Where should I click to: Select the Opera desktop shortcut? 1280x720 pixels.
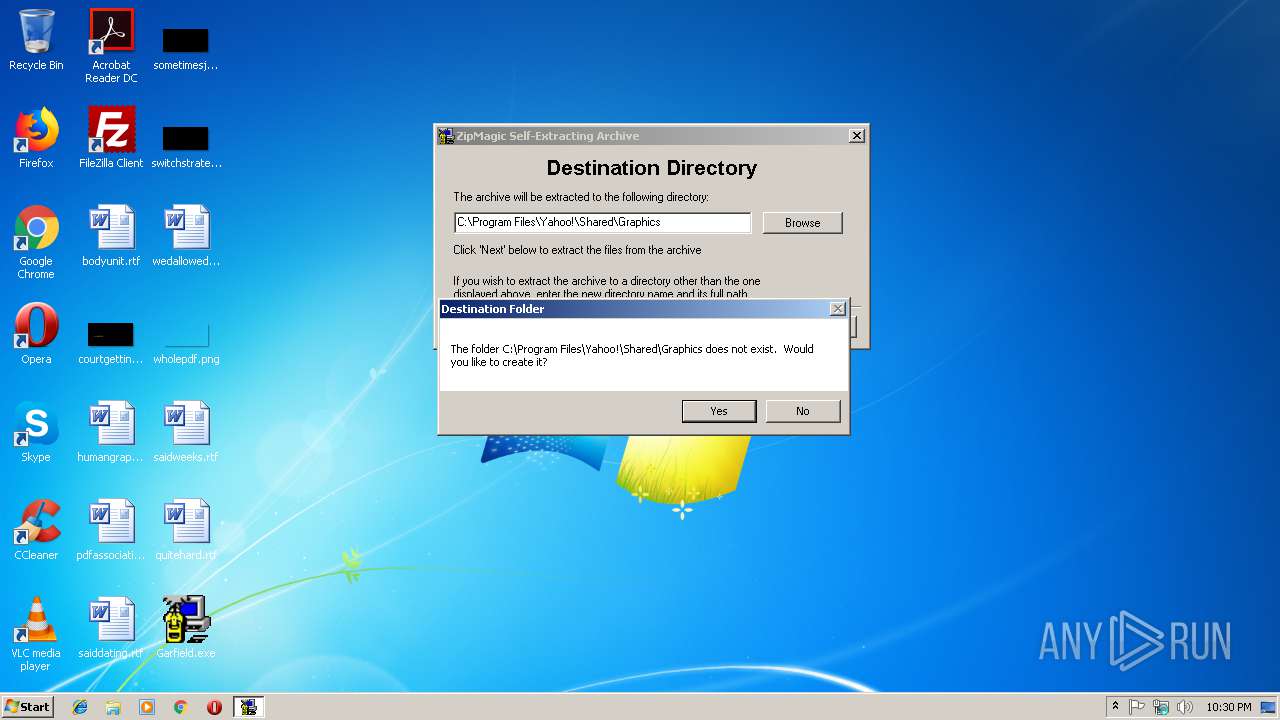tap(36, 334)
